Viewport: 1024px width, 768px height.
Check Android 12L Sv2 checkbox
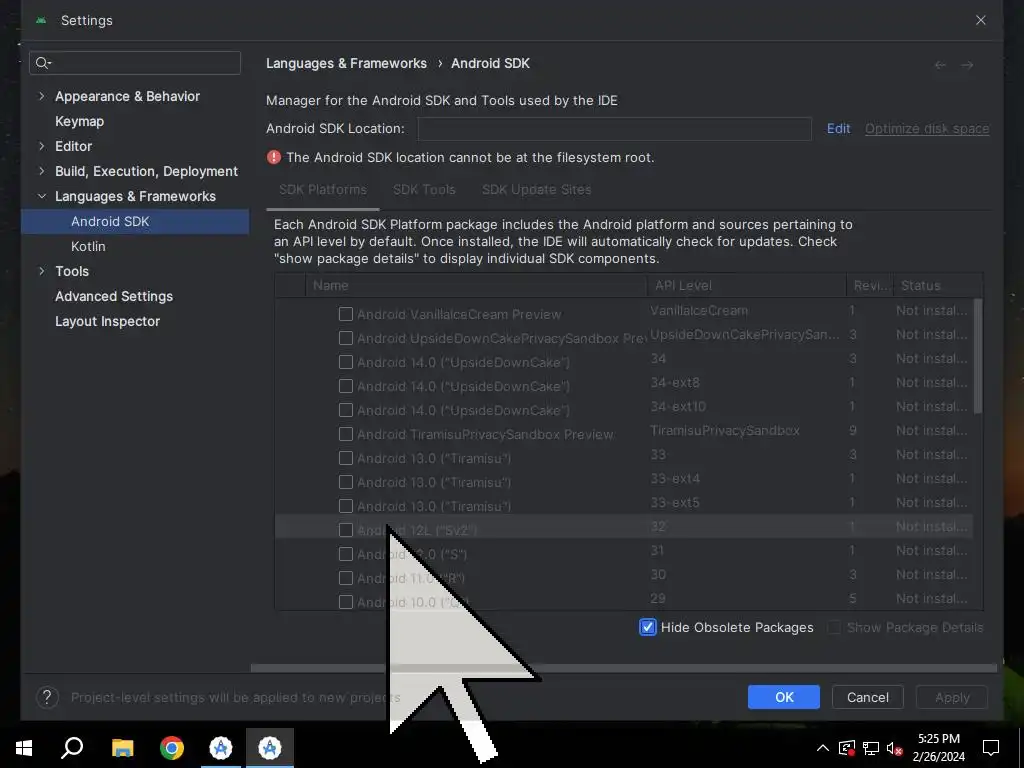tap(346, 530)
